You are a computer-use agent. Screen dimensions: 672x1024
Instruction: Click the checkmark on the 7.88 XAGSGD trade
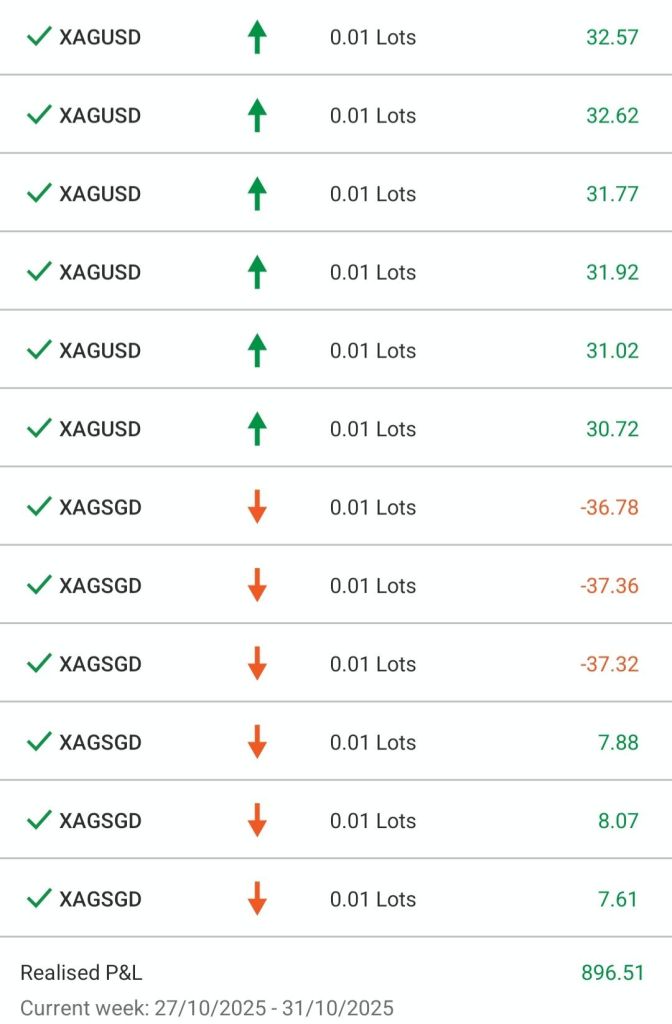(x=39, y=742)
